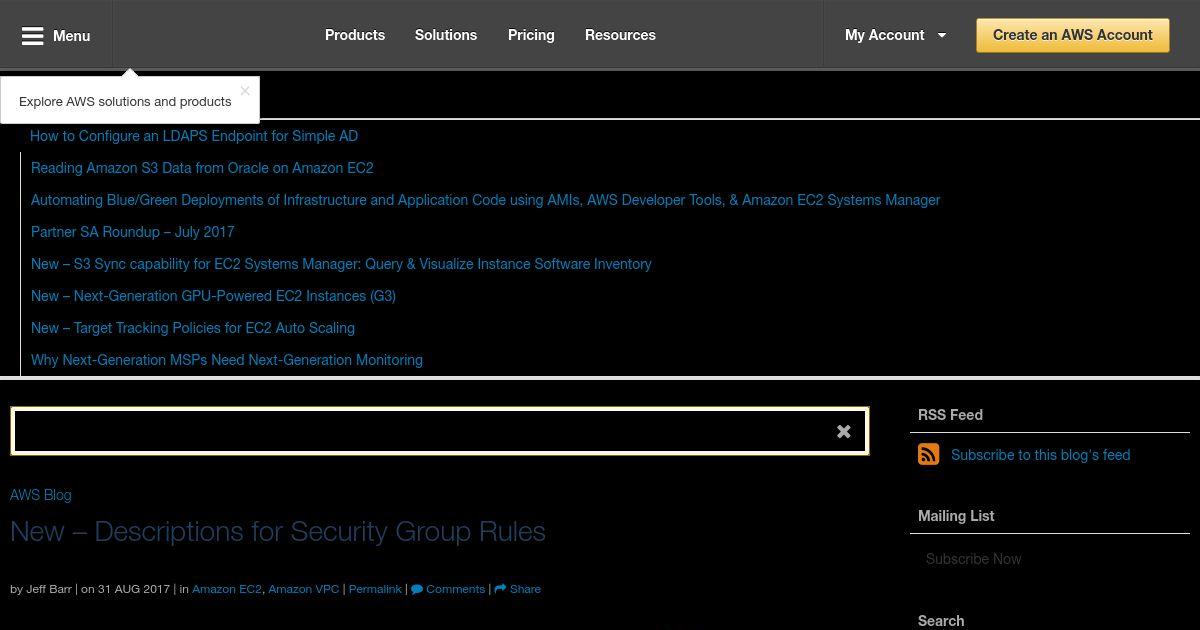Image resolution: width=1200 pixels, height=630 pixels.
Task: Open the Solutions menu
Action: (446, 35)
